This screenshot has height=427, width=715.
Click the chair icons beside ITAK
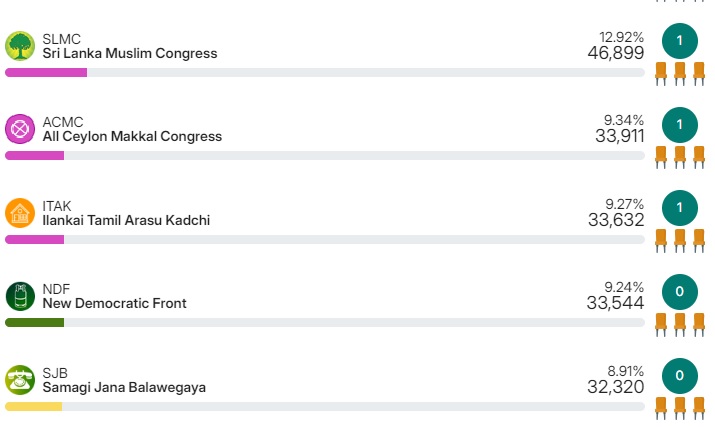point(679,240)
